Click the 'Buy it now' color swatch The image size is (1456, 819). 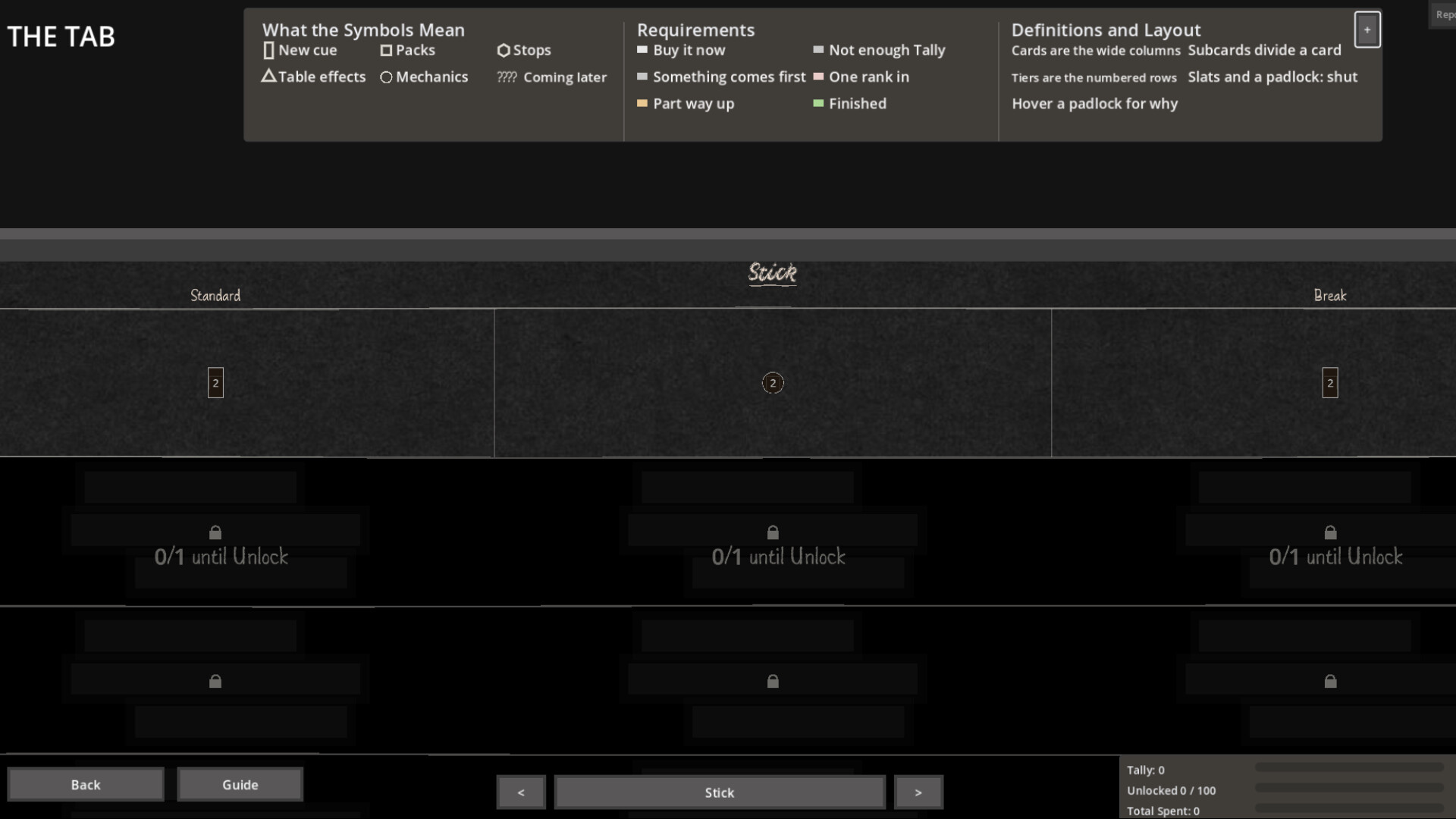click(642, 49)
